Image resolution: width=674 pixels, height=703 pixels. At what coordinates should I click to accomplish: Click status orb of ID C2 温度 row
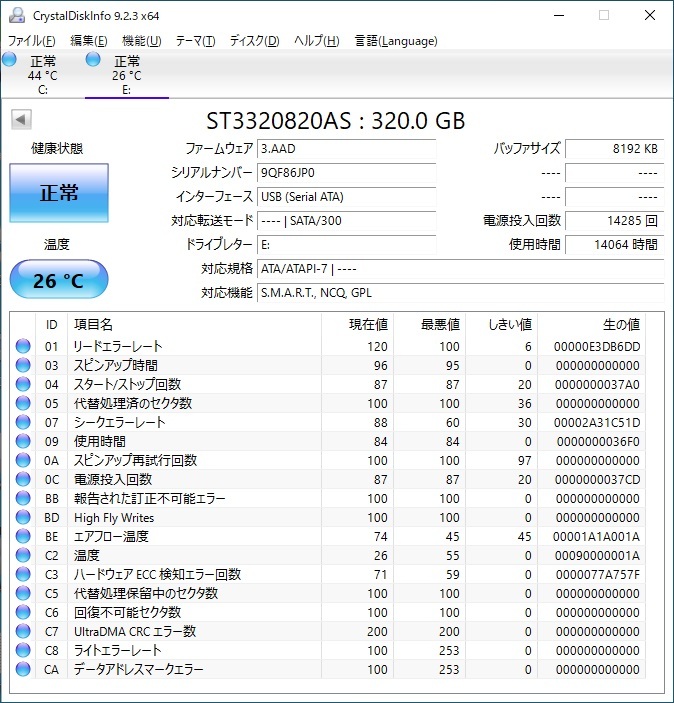23,555
